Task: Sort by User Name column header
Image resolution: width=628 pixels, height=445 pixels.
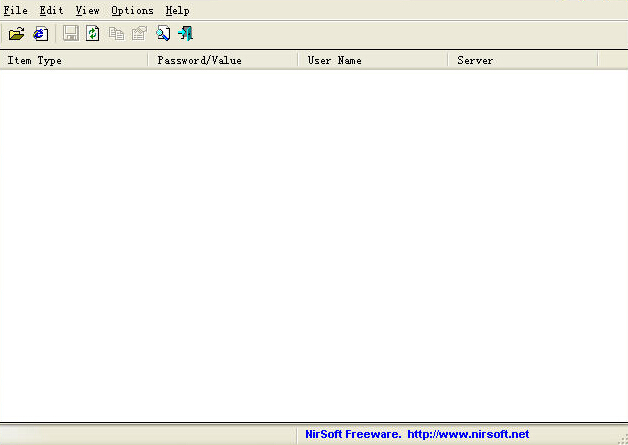Action: pos(373,60)
